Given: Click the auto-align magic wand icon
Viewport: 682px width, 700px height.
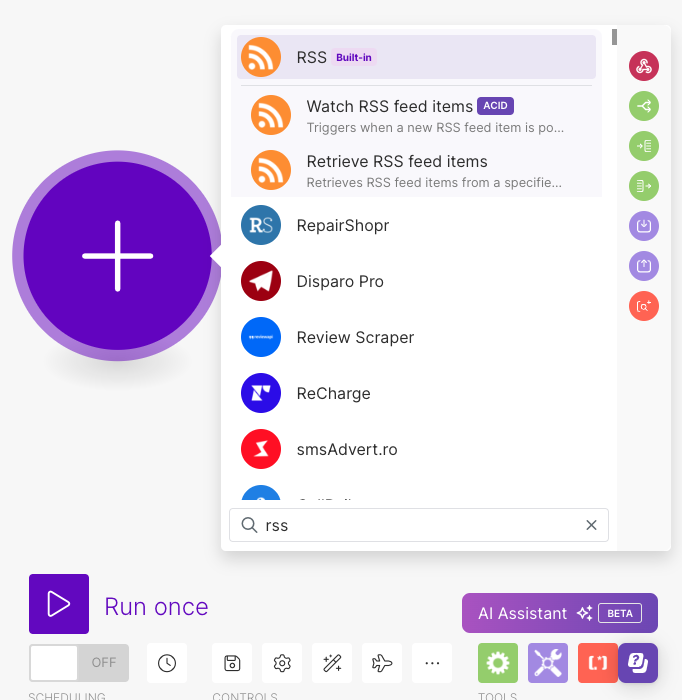Looking at the screenshot, I should (332, 663).
